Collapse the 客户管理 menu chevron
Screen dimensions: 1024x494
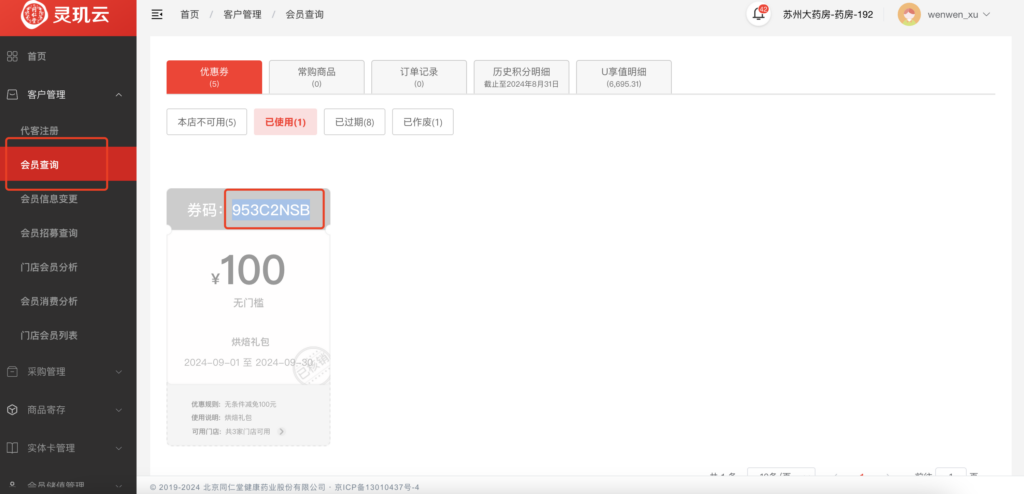point(119,95)
